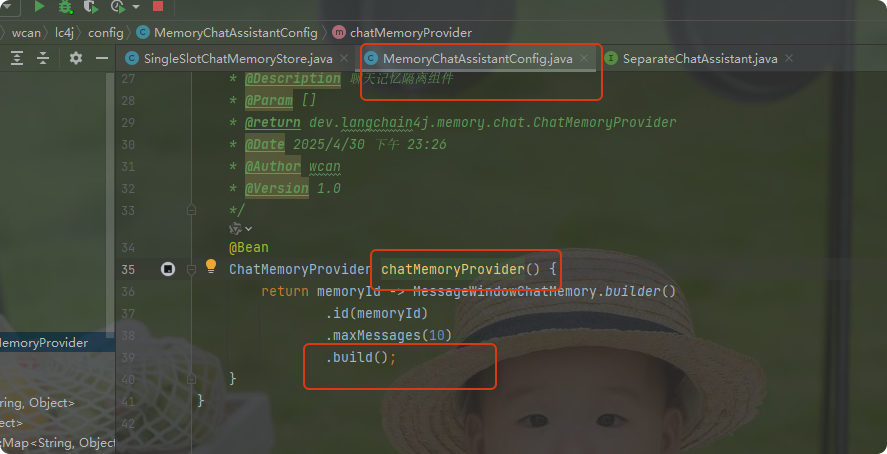This screenshot has height=454, width=887.
Task: Hide the tool window minus button
Action: pos(102,58)
